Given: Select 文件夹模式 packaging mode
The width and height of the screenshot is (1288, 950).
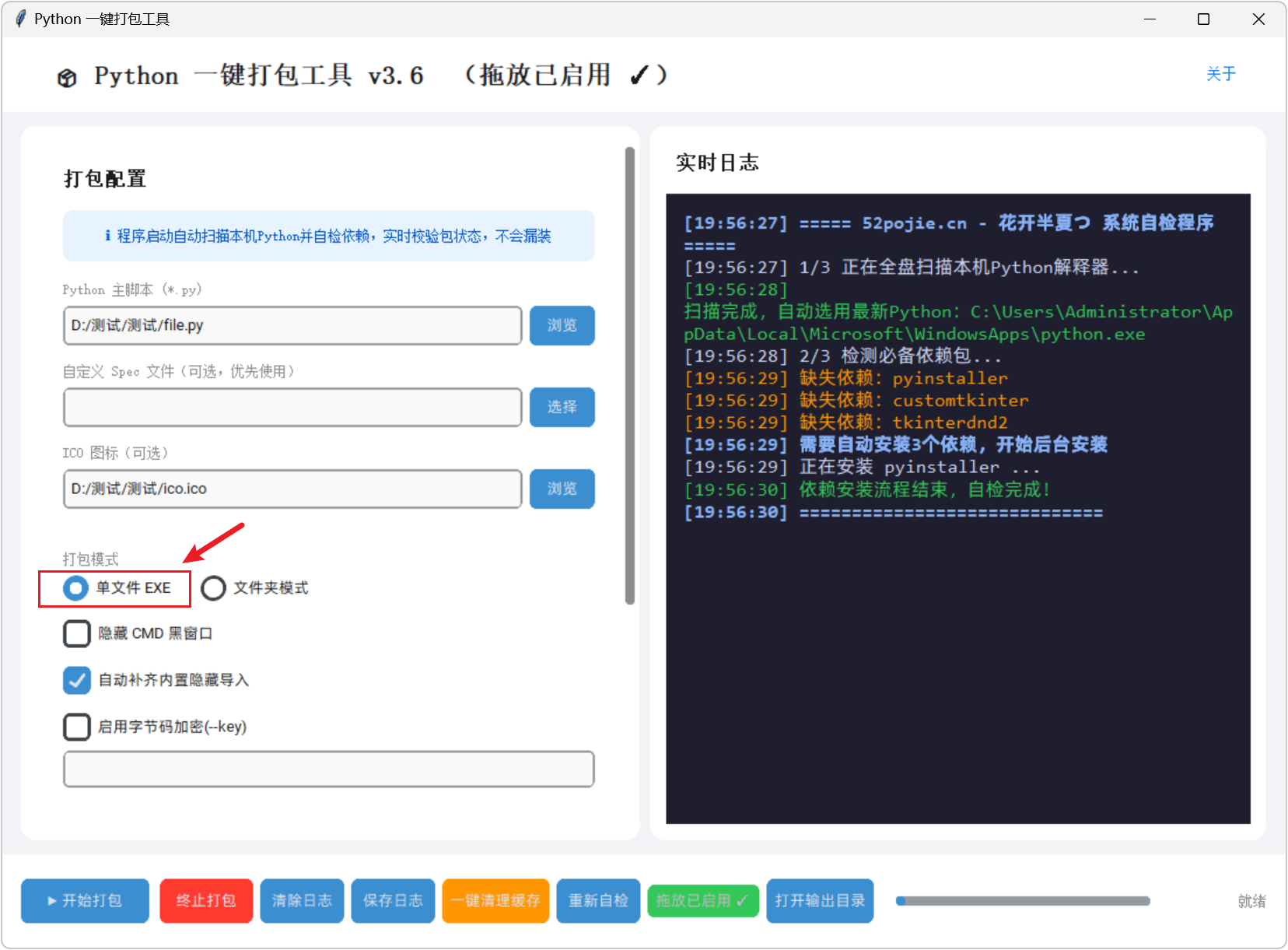Looking at the screenshot, I should 254,588.
